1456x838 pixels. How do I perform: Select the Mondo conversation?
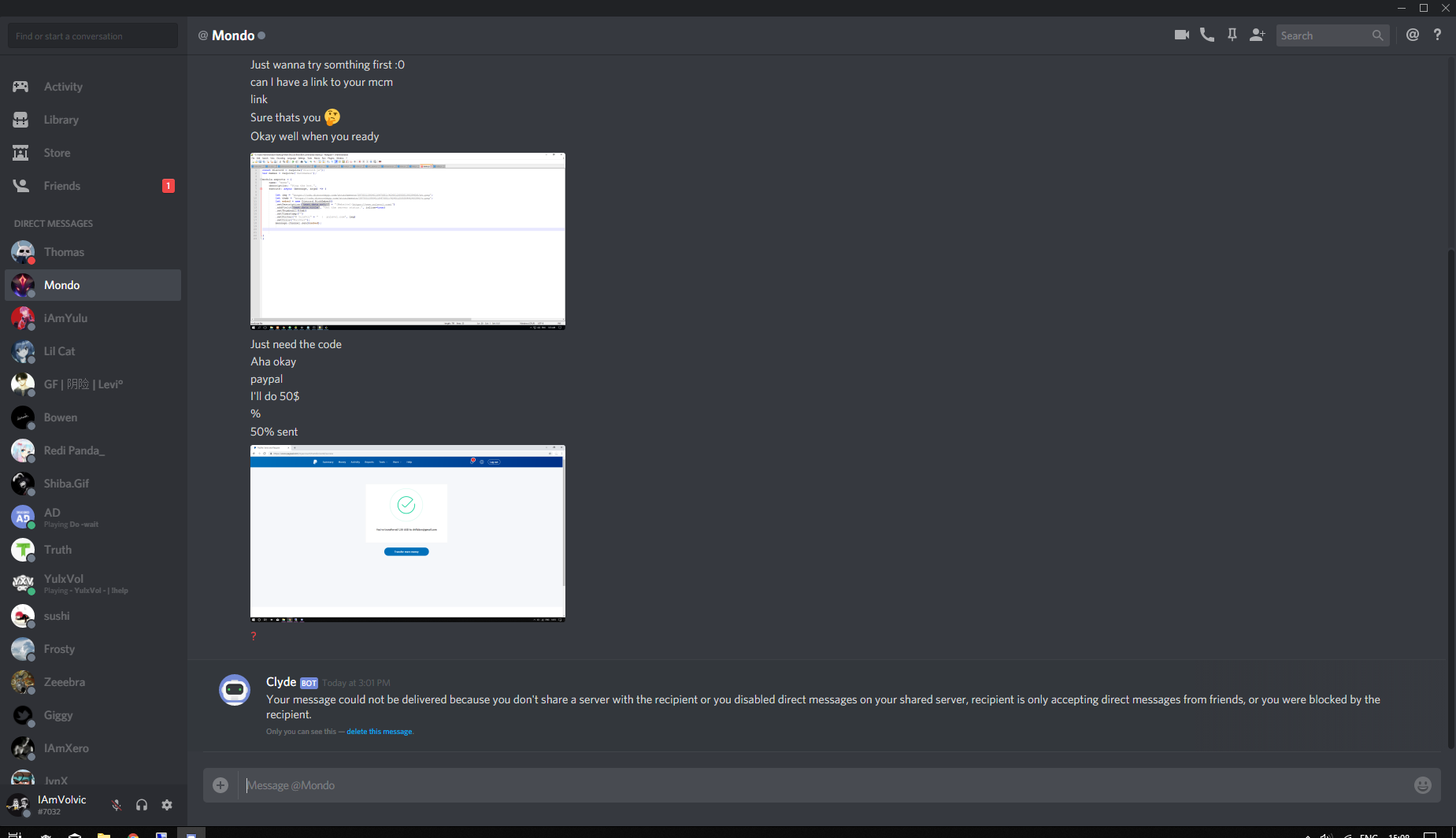pos(93,285)
